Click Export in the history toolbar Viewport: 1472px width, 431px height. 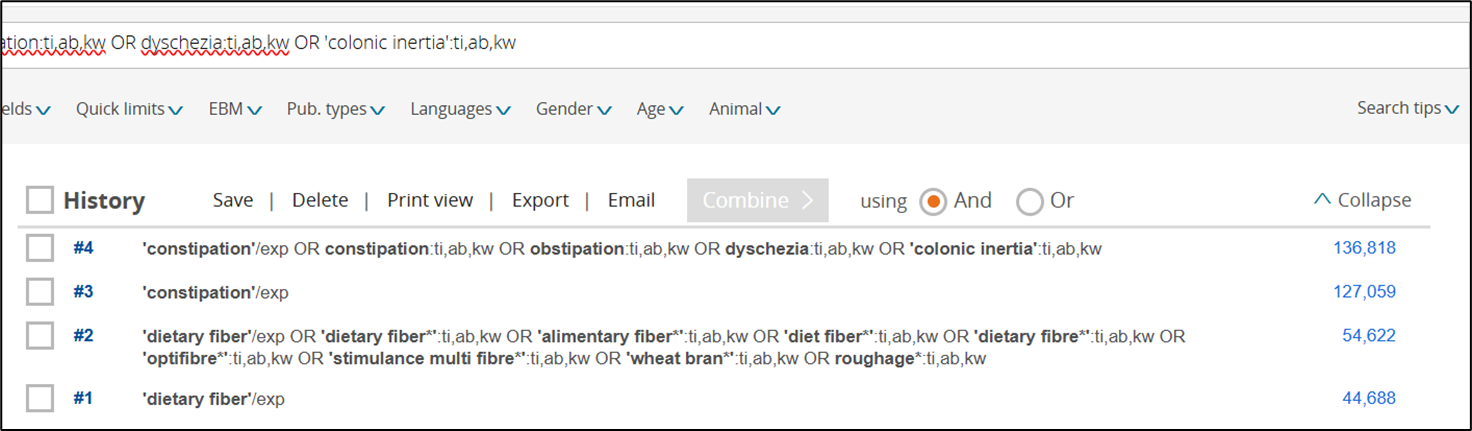540,200
